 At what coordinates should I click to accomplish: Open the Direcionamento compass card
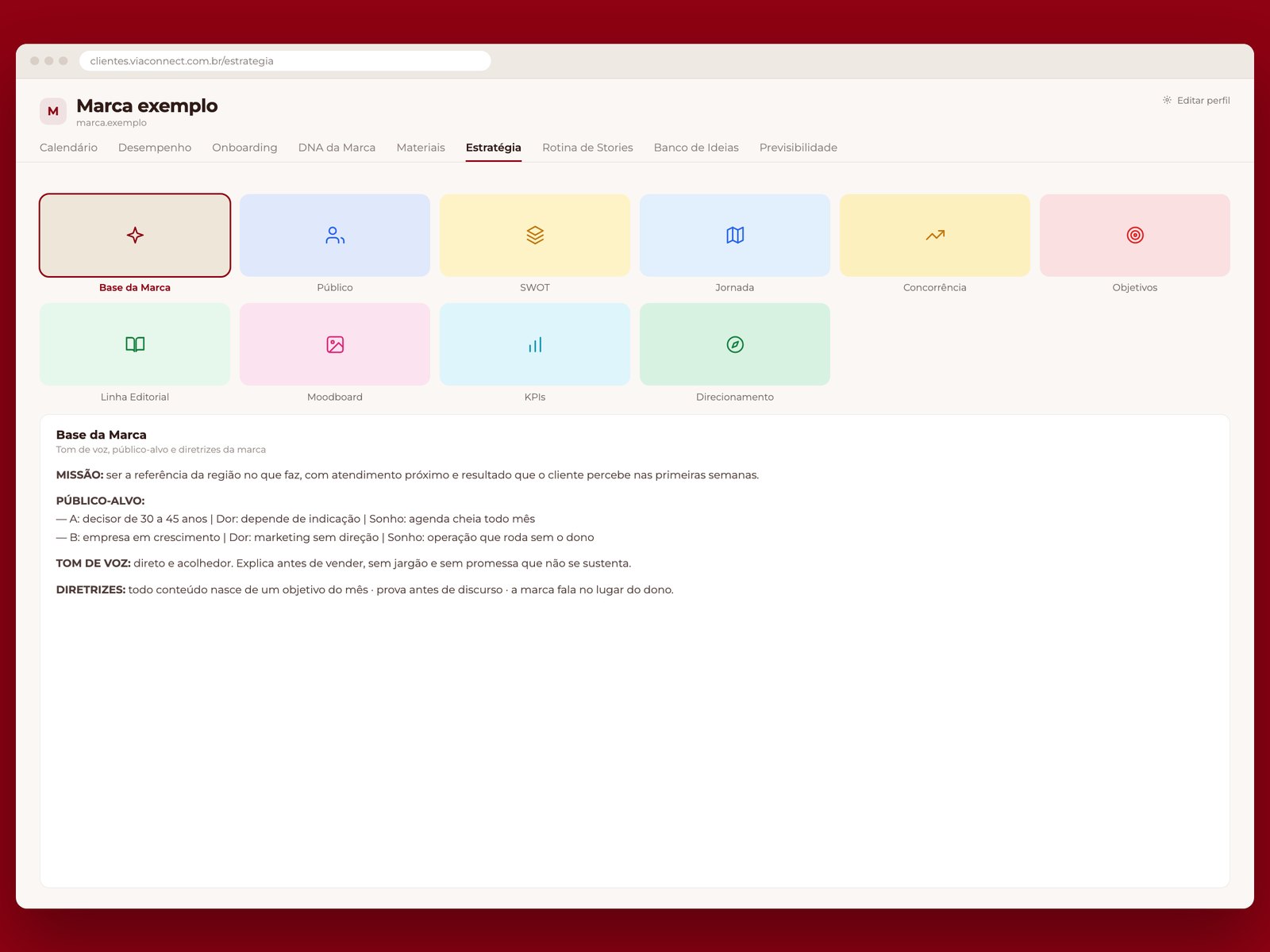coord(735,344)
